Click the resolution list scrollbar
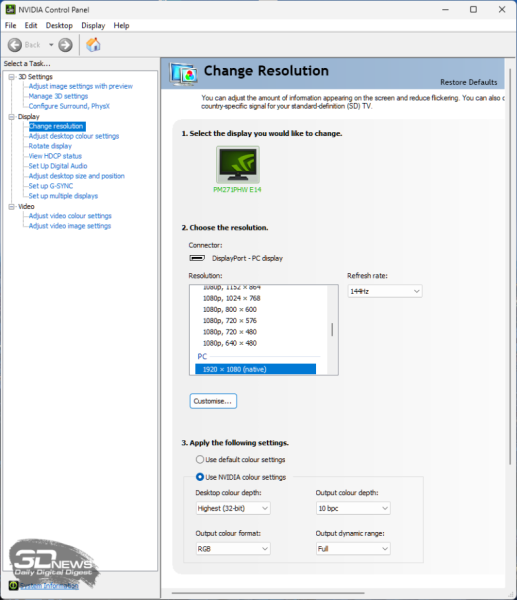The height and width of the screenshot is (600, 517). (332, 329)
